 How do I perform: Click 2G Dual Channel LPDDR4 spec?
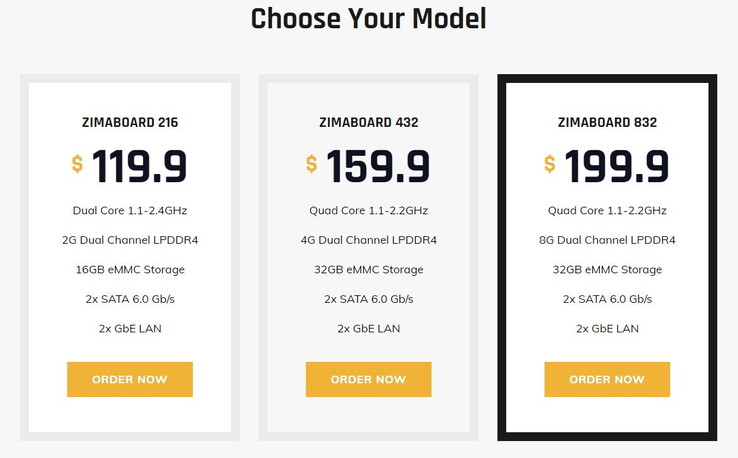130,240
